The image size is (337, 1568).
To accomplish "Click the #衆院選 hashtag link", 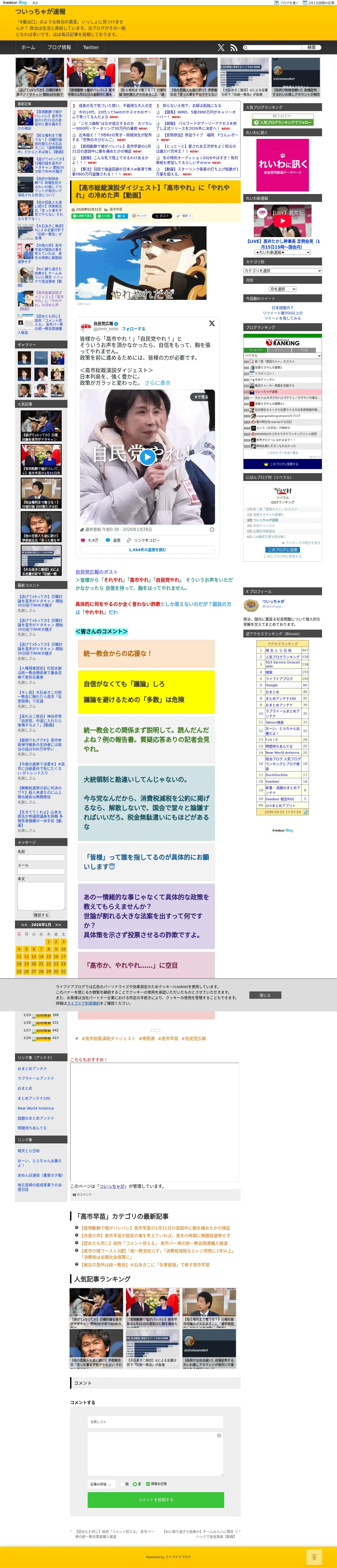I will pos(147,1038).
